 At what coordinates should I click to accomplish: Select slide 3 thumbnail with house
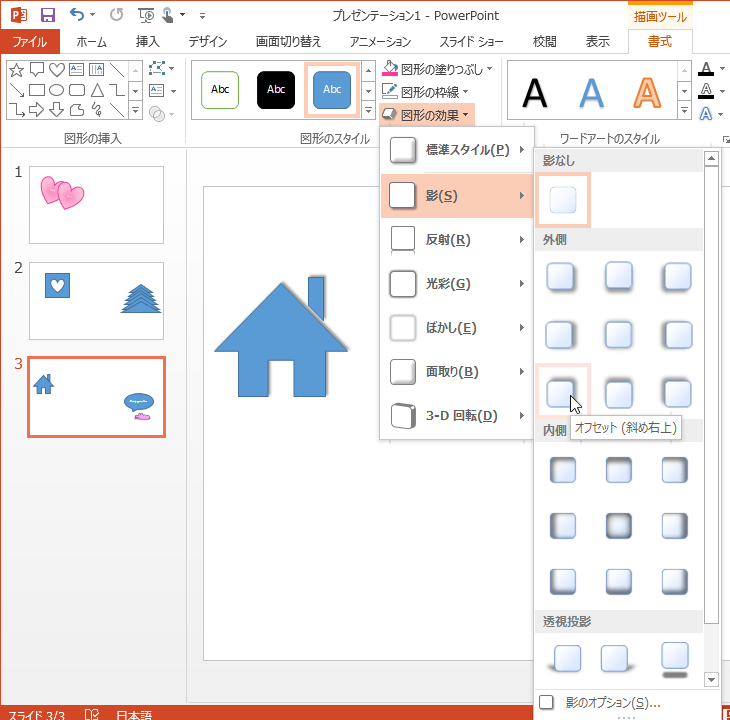[96, 397]
